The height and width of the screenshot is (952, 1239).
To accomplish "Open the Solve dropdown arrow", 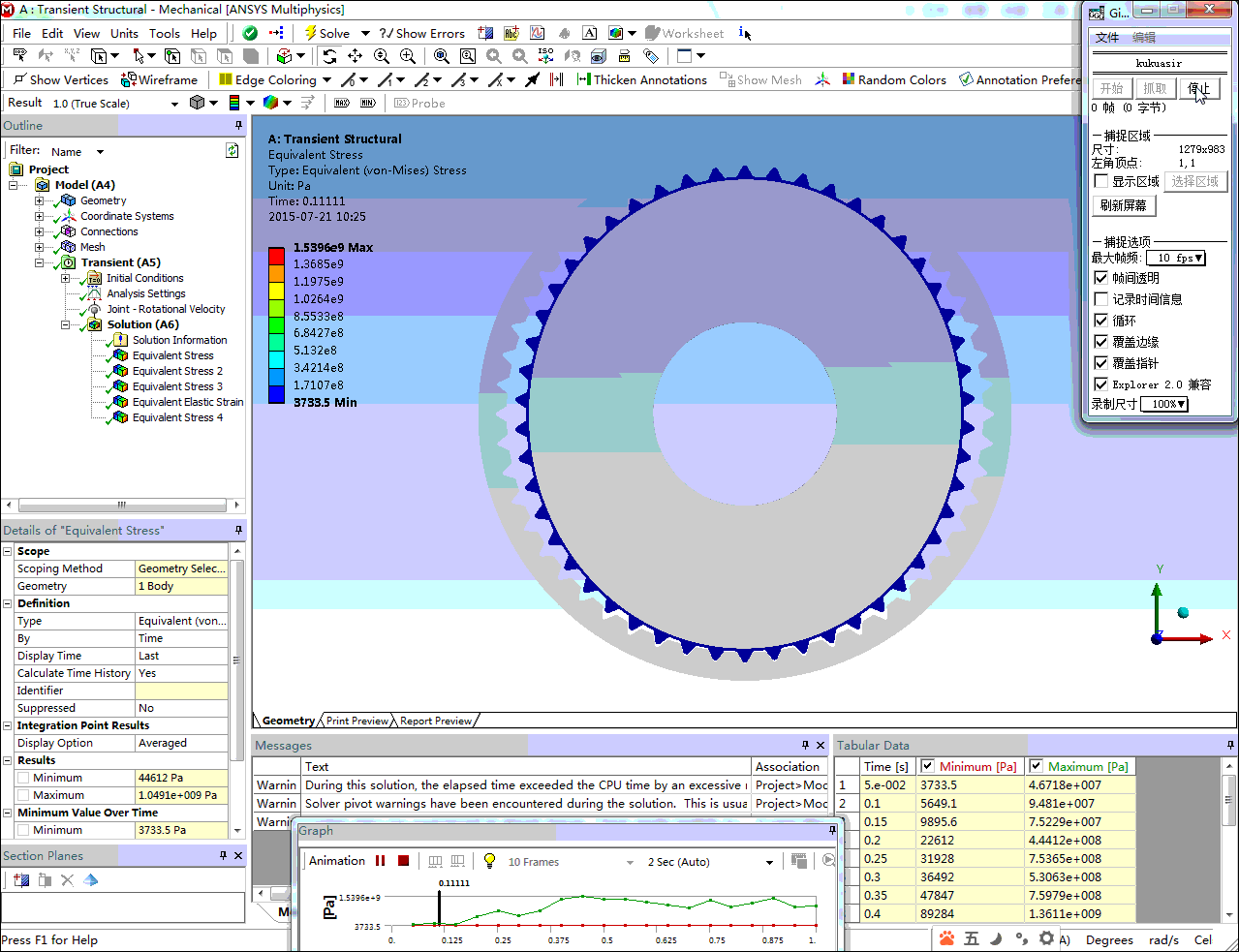I will click(365, 33).
